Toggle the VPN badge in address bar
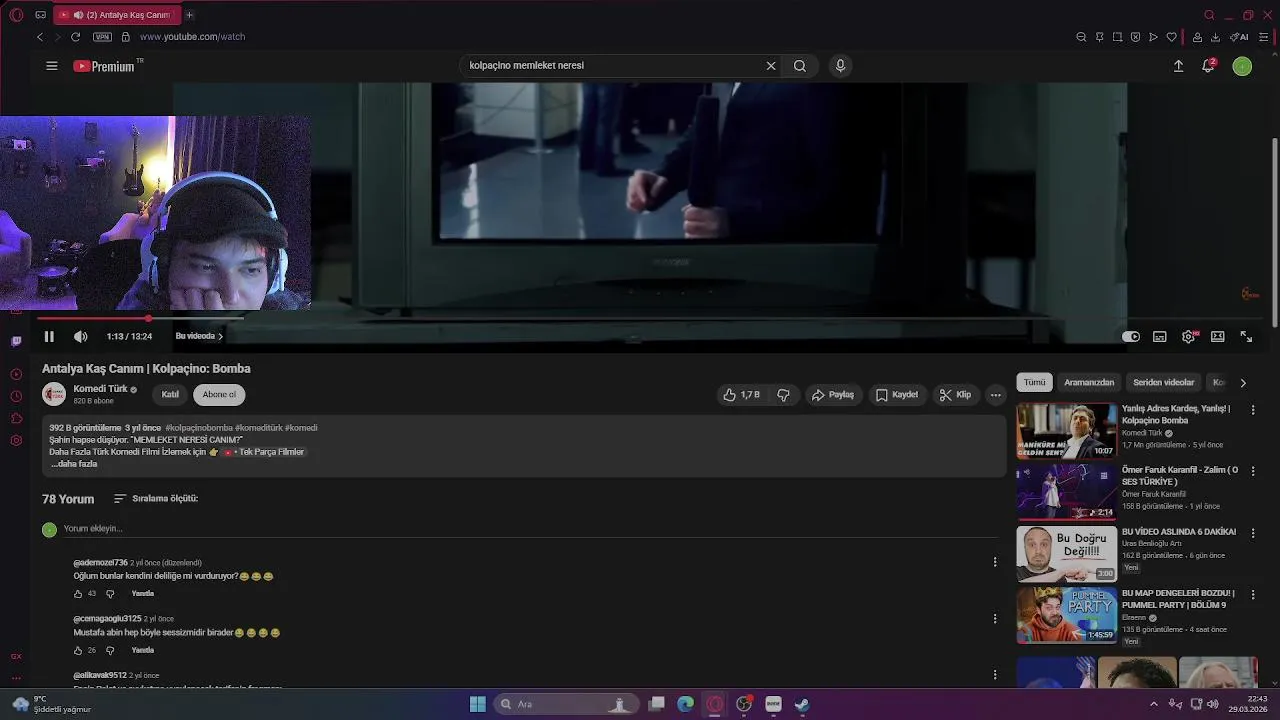 102,37
